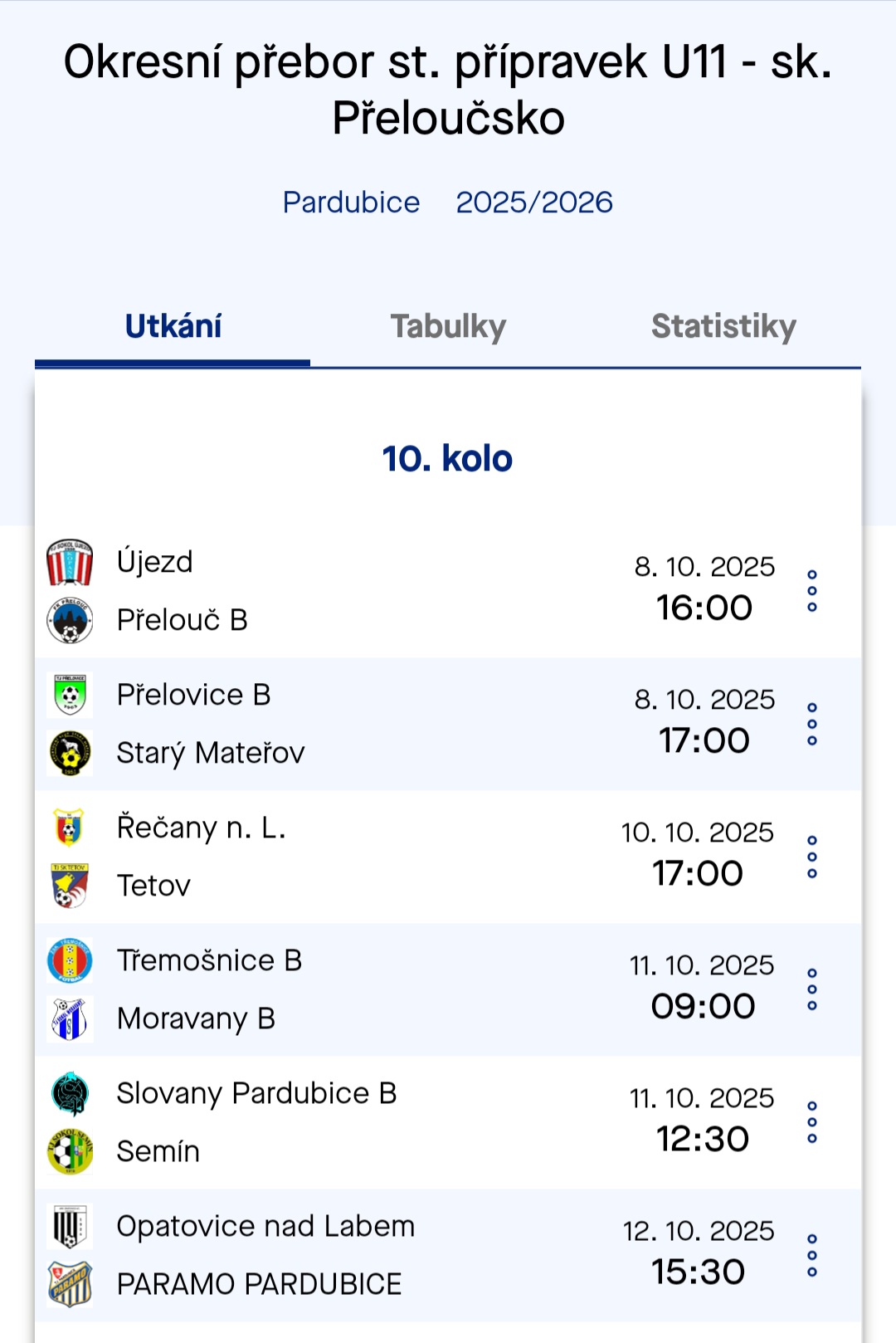This screenshot has width=896, height=1343.
Task: Open more options for Opatovice vs PARAMO match
Action: [x=812, y=1255]
